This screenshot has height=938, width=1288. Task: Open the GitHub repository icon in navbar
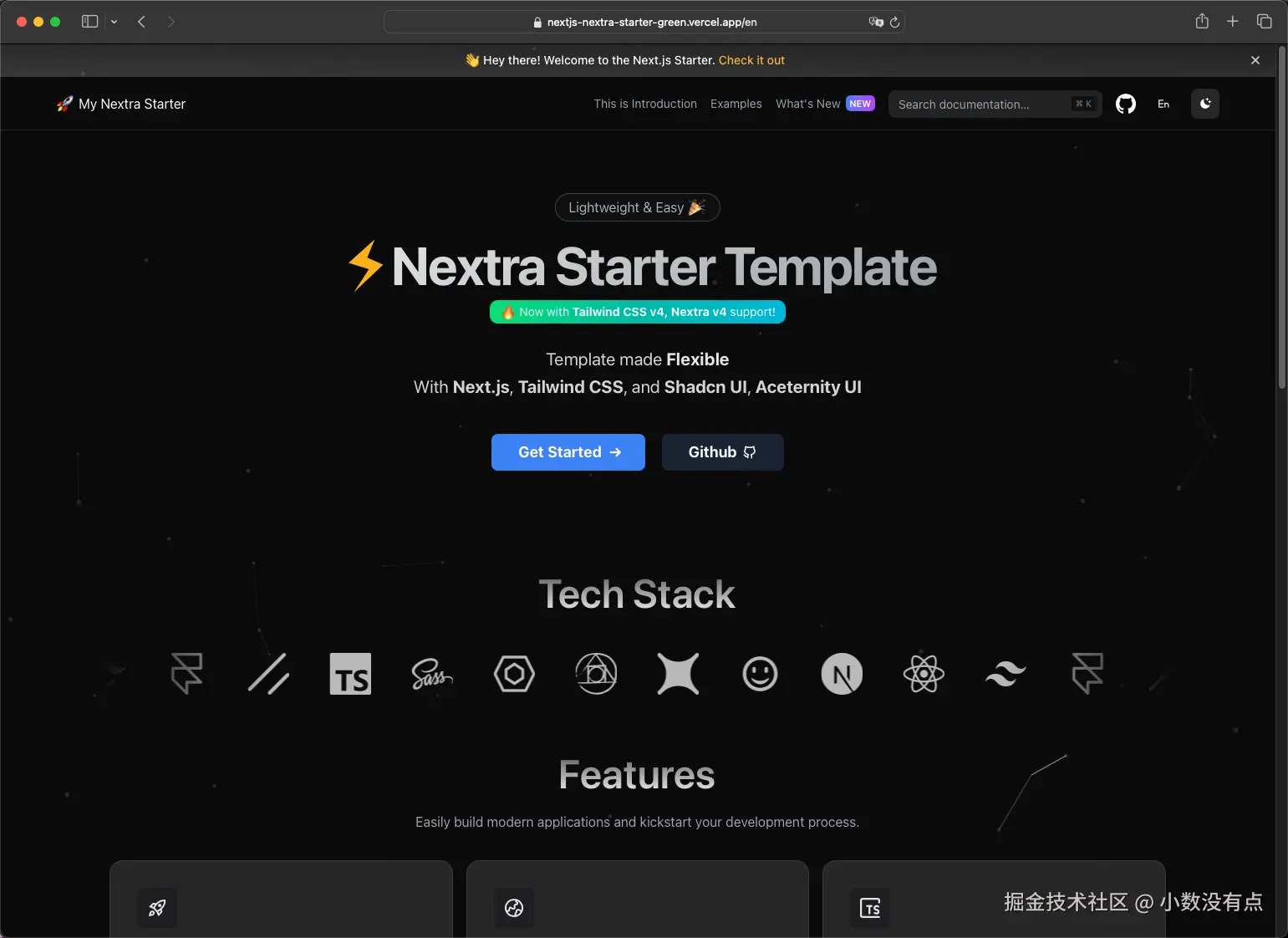(x=1126, y=104)
